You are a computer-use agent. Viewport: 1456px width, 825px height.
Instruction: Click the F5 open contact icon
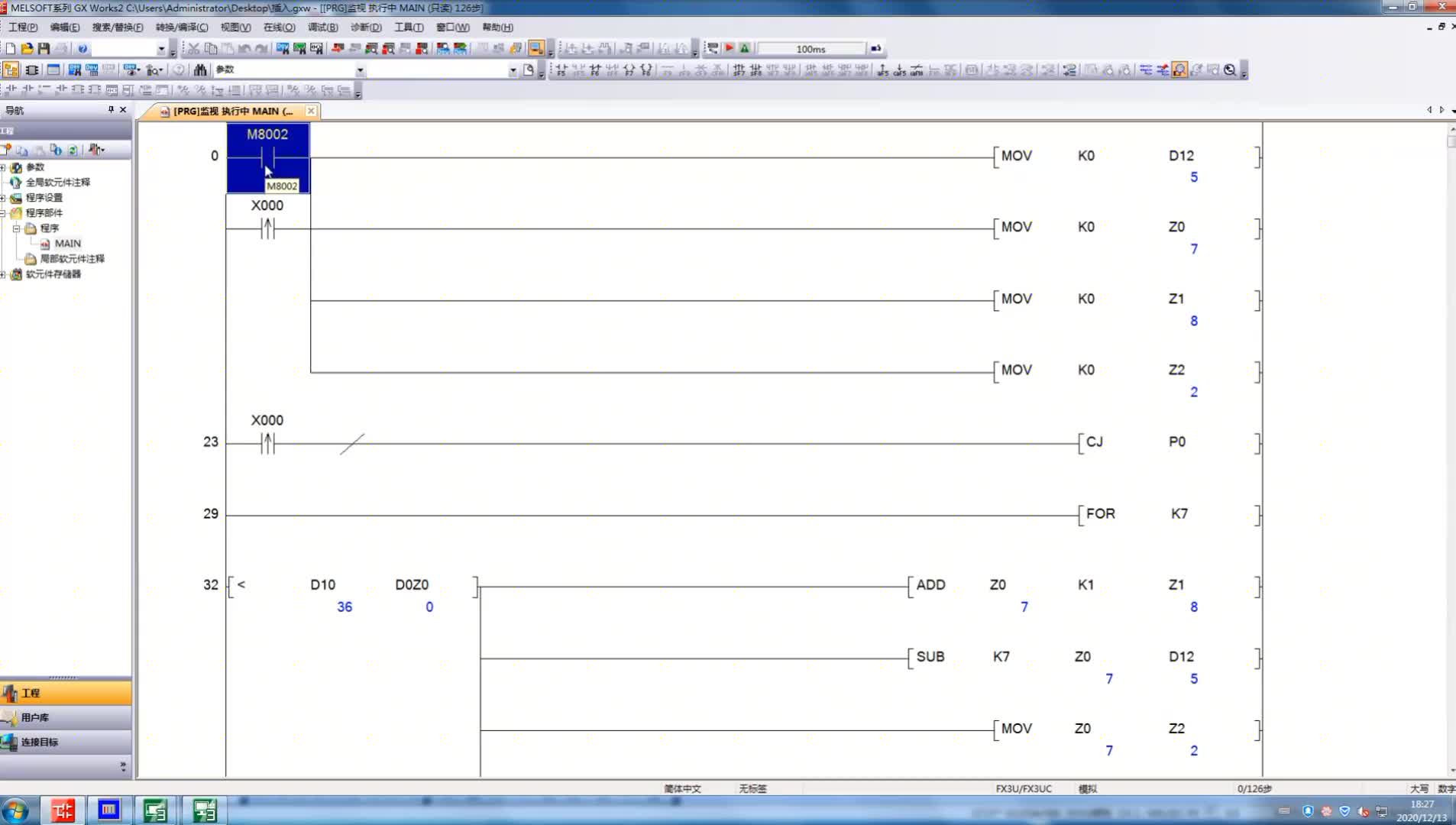pyautogui.click(x=561, y=70)
